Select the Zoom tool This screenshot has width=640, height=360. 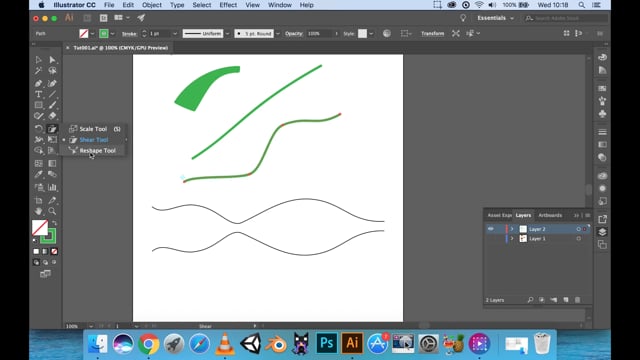pos(52,211)
